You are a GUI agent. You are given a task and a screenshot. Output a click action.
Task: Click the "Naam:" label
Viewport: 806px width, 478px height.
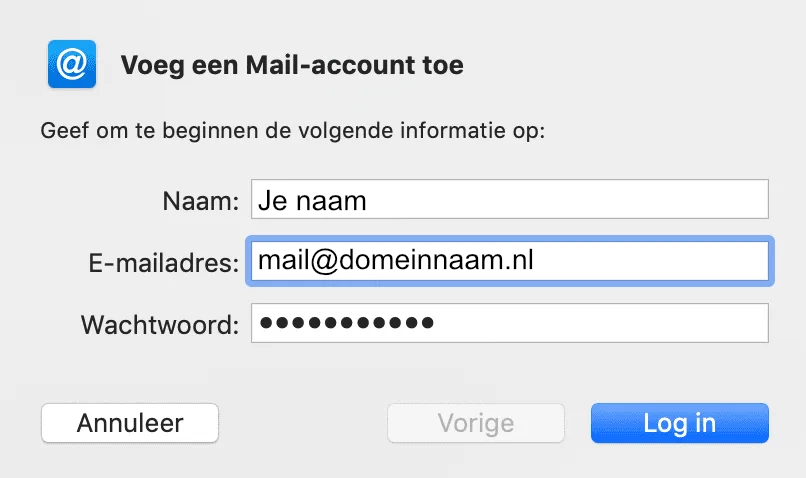[200, 201]
